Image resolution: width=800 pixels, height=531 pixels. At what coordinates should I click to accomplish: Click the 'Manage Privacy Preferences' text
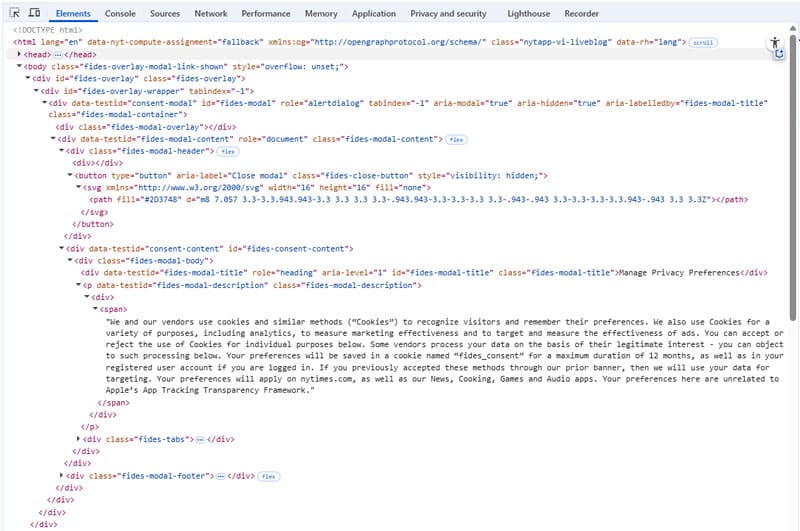coord(679,273)
